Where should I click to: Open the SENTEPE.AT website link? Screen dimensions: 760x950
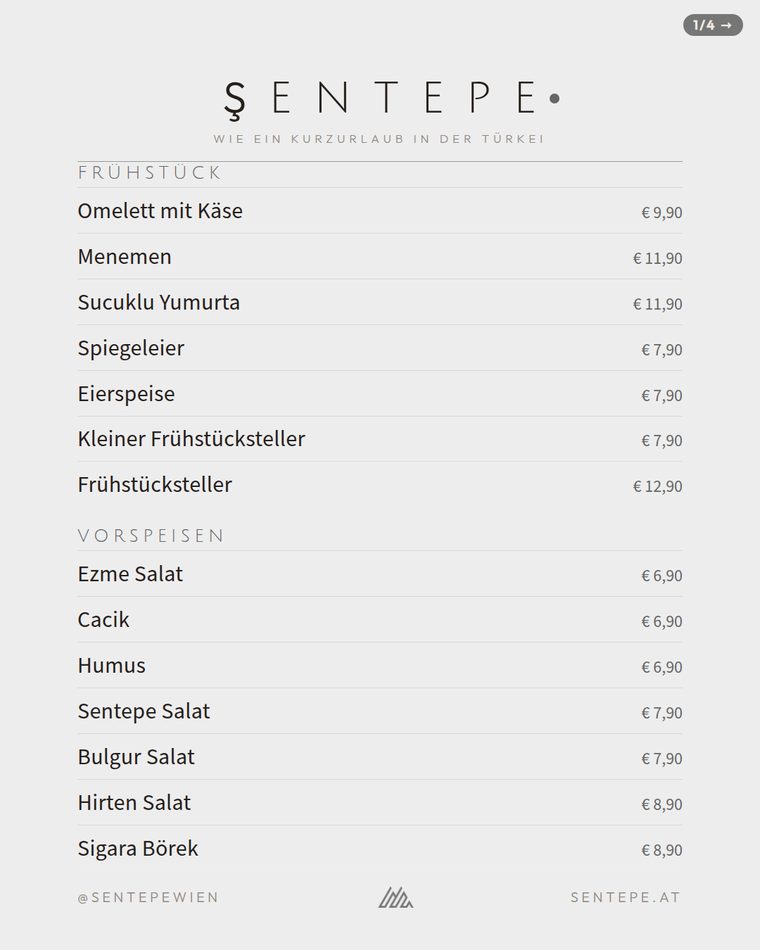click(625, 897)
